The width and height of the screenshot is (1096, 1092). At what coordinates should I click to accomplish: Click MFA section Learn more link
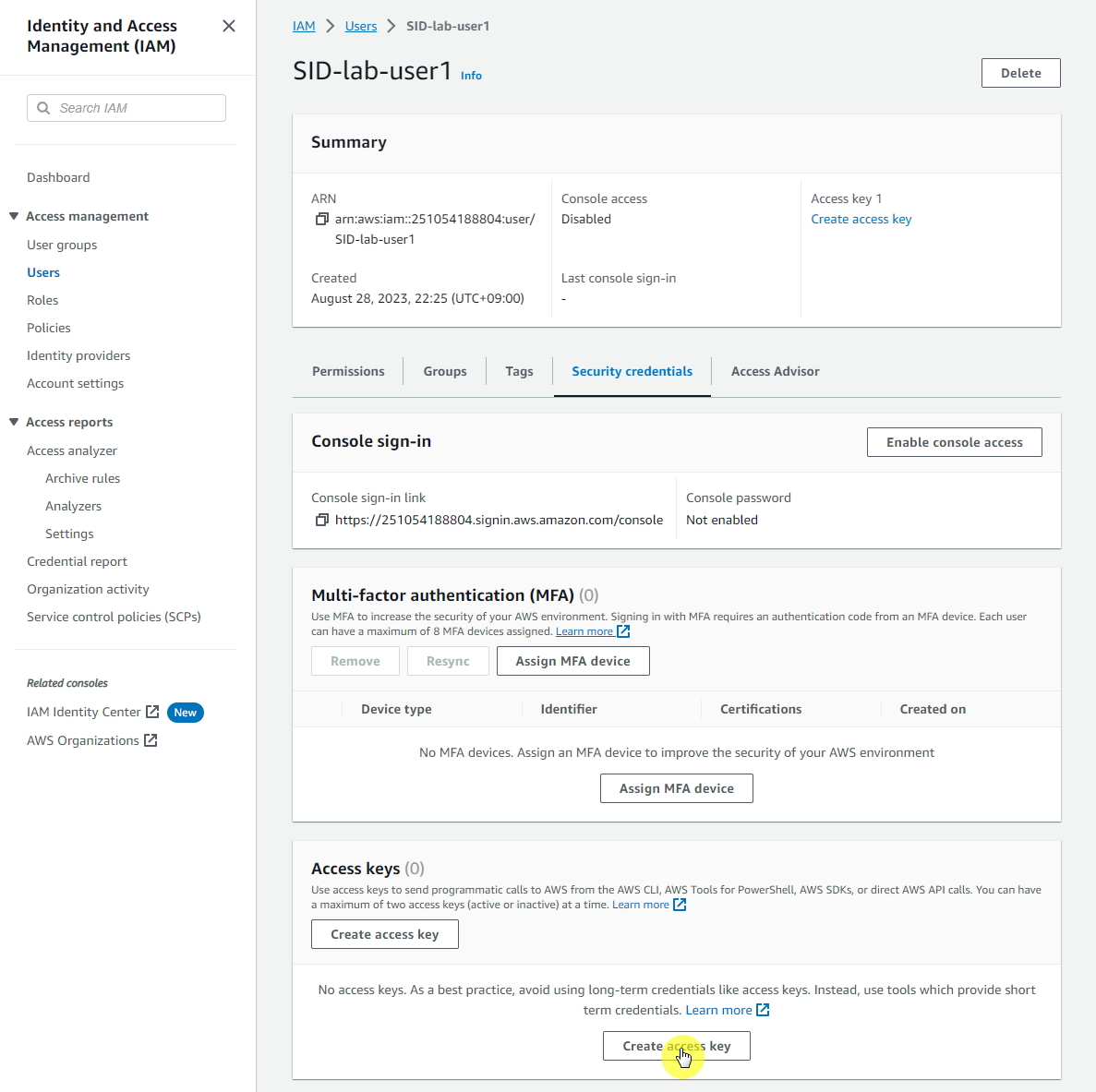click(x=584, y=631)
